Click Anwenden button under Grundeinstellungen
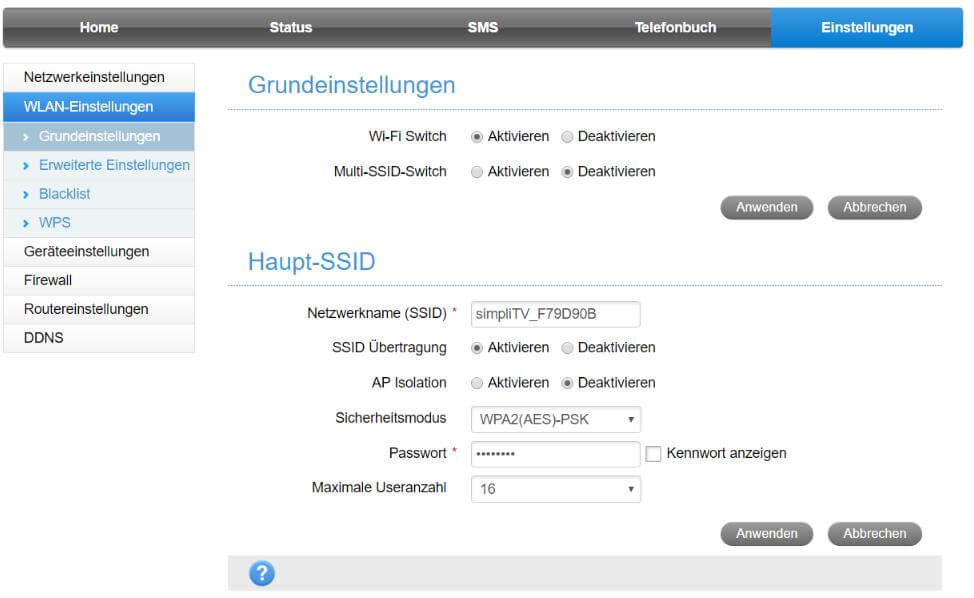Screen dimensions: 974x598 pyautogui.click(x=766, y=208)
